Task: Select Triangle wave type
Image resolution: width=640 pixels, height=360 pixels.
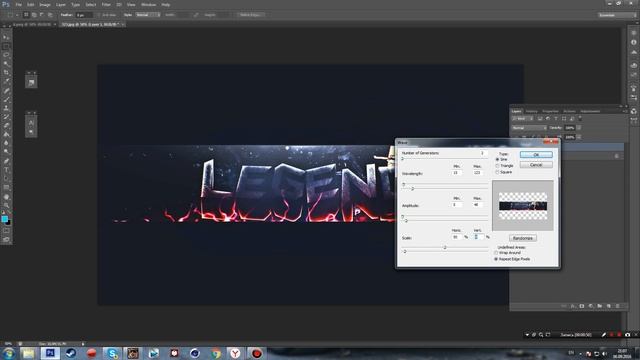Action: tap(497, 166)
